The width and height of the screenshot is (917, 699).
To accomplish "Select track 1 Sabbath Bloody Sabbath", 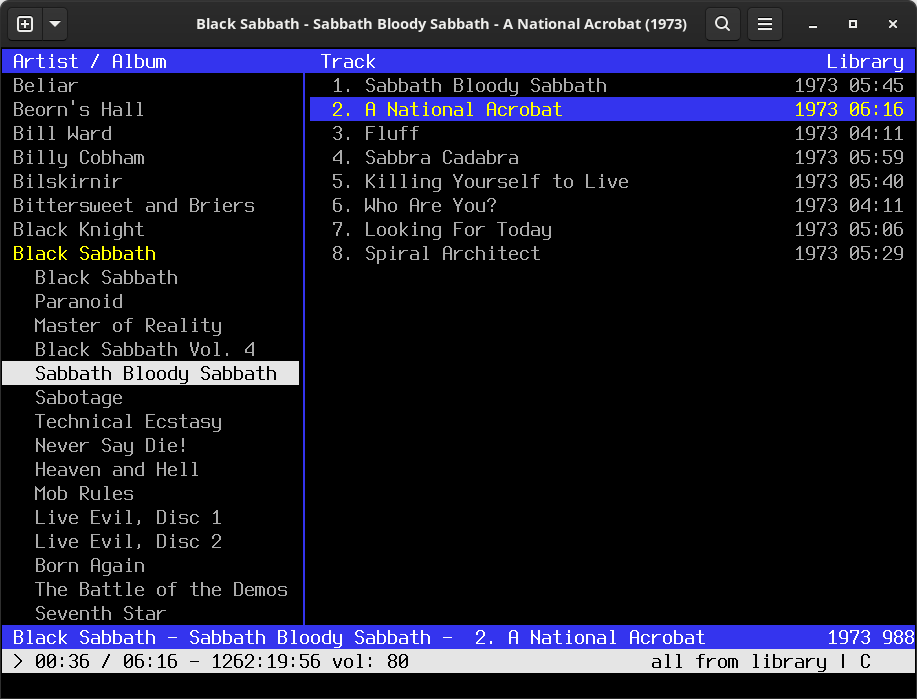I will click(x=612, y=85).
